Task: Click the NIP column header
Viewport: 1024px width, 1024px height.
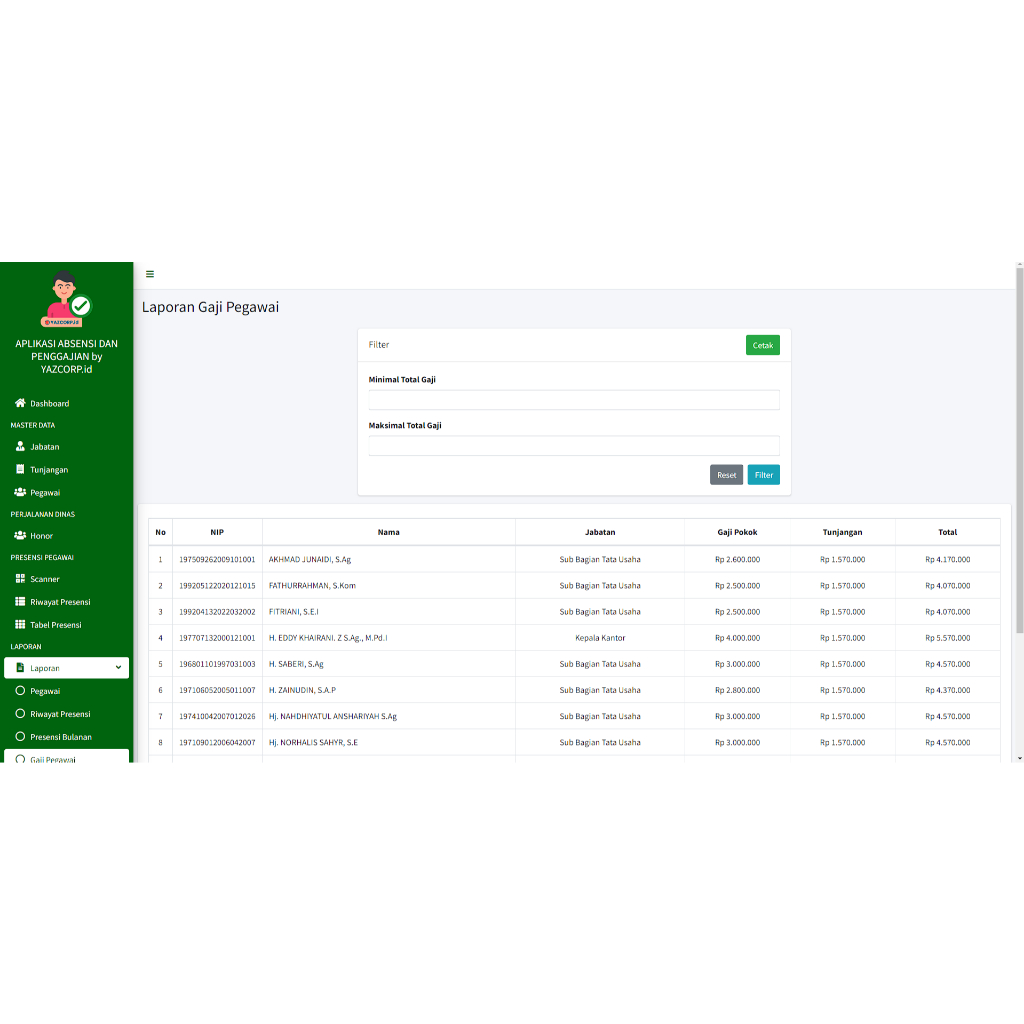Action: (217, 532)
